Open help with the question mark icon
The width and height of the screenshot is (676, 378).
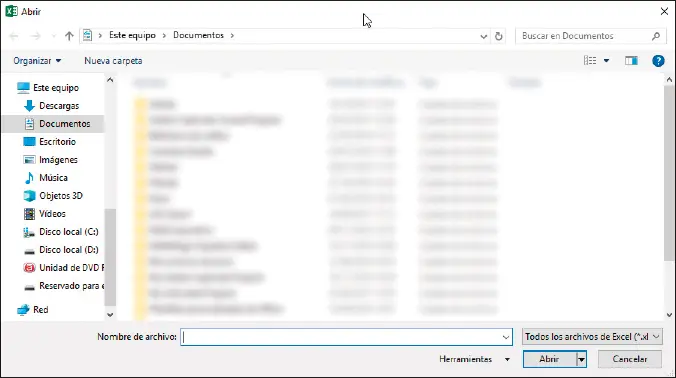[658, 61]
